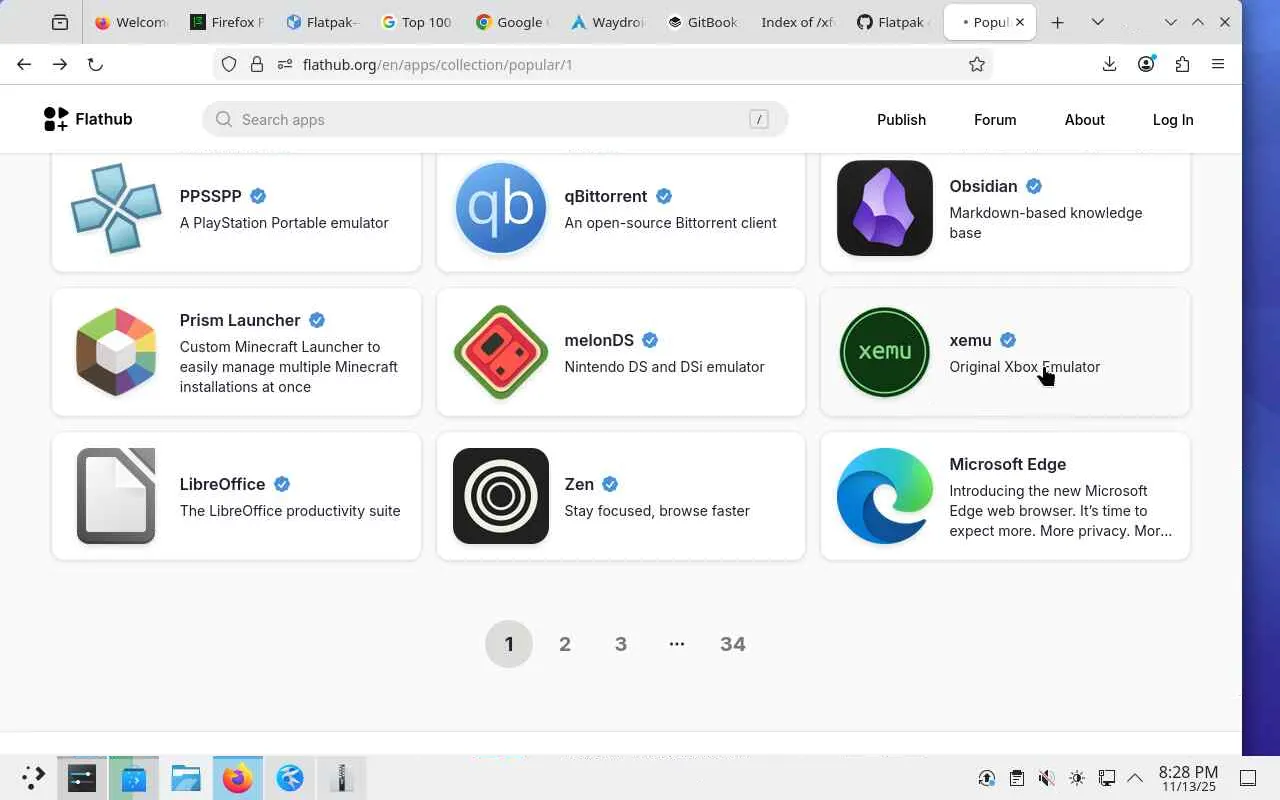This screenshot has width=1280, height=800.
Task: Switch to the Welcome tab
Action: [131, 22]
